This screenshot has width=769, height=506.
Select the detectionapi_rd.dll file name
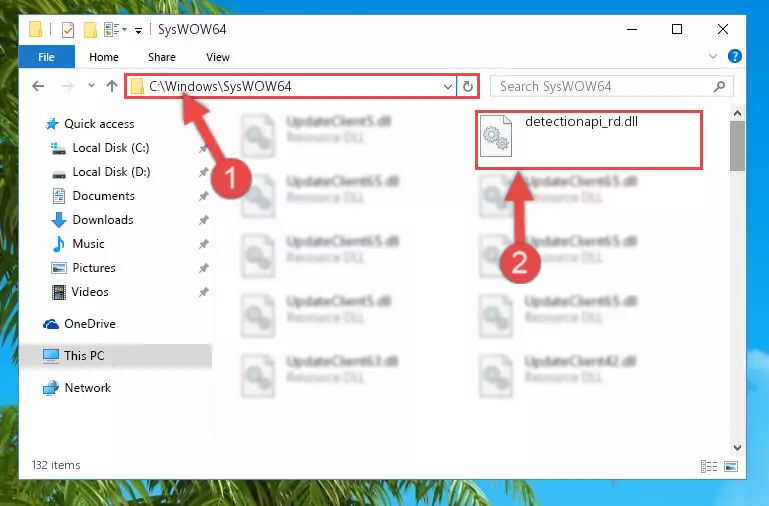pos(581,122)
